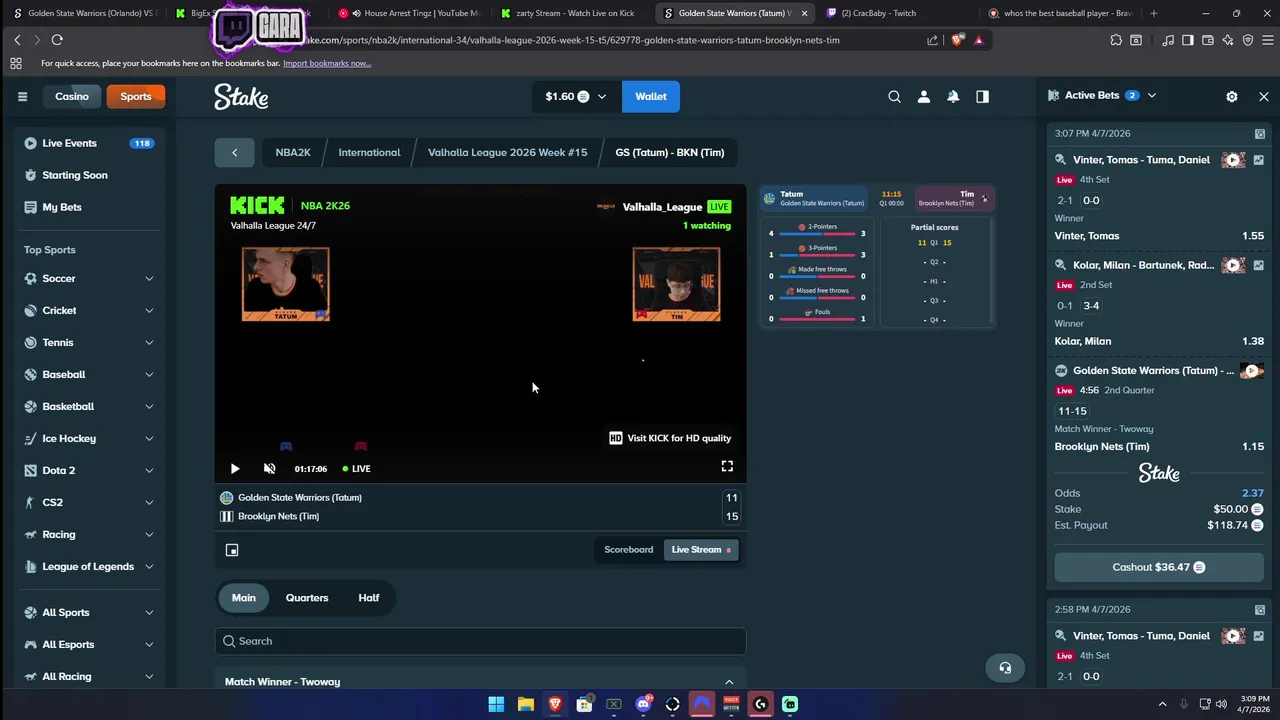
Task: Play the Kick live stream
Action: (235, 468)
